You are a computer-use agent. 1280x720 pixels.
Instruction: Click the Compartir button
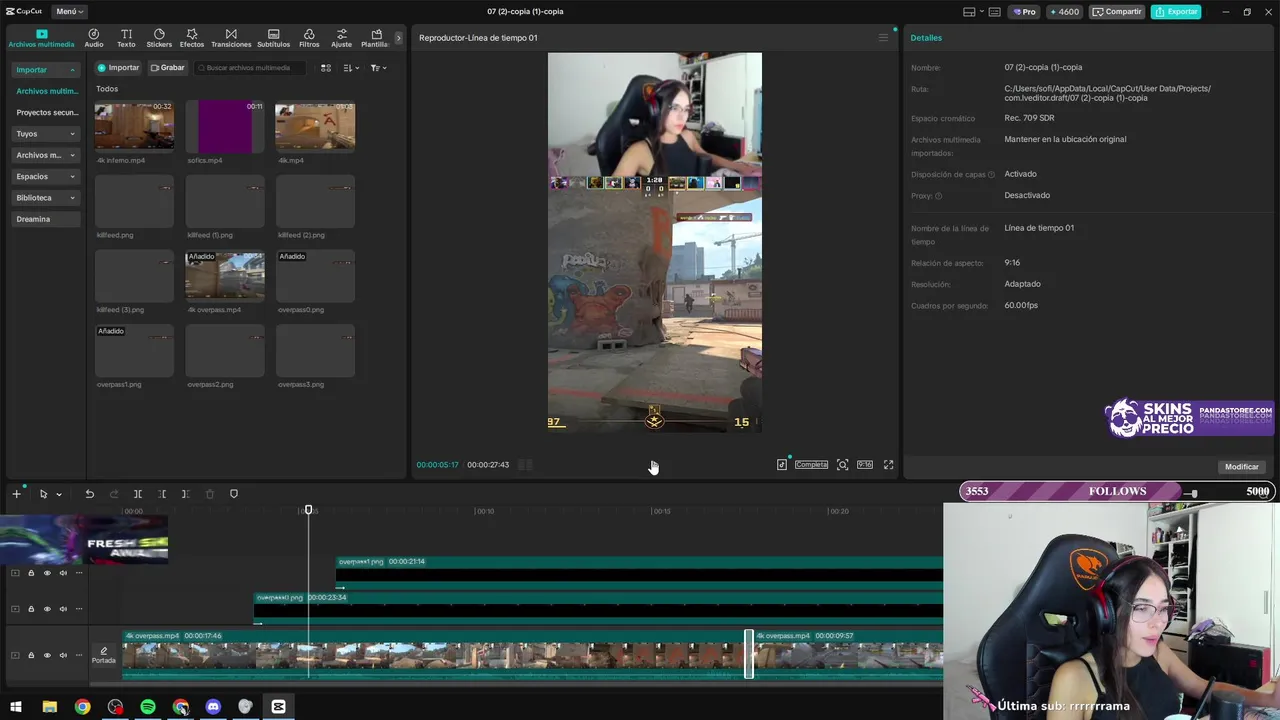pos(1117,12)
